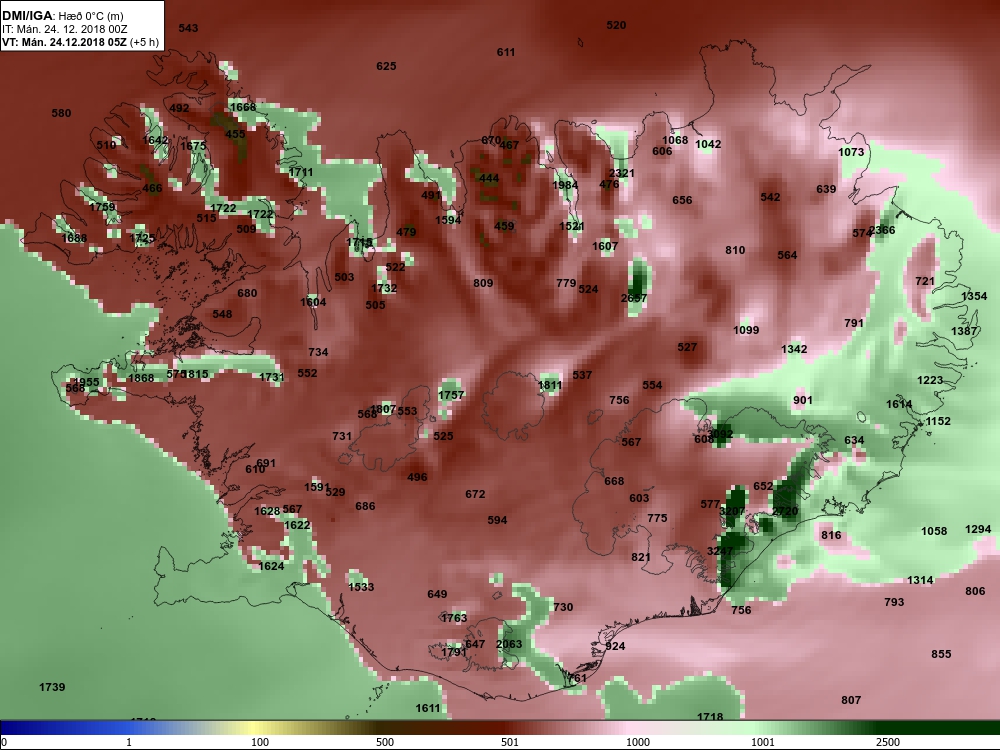Screen dimensions: 1000x750
Task: Click the map value '1984'
Action: (565, 186)
